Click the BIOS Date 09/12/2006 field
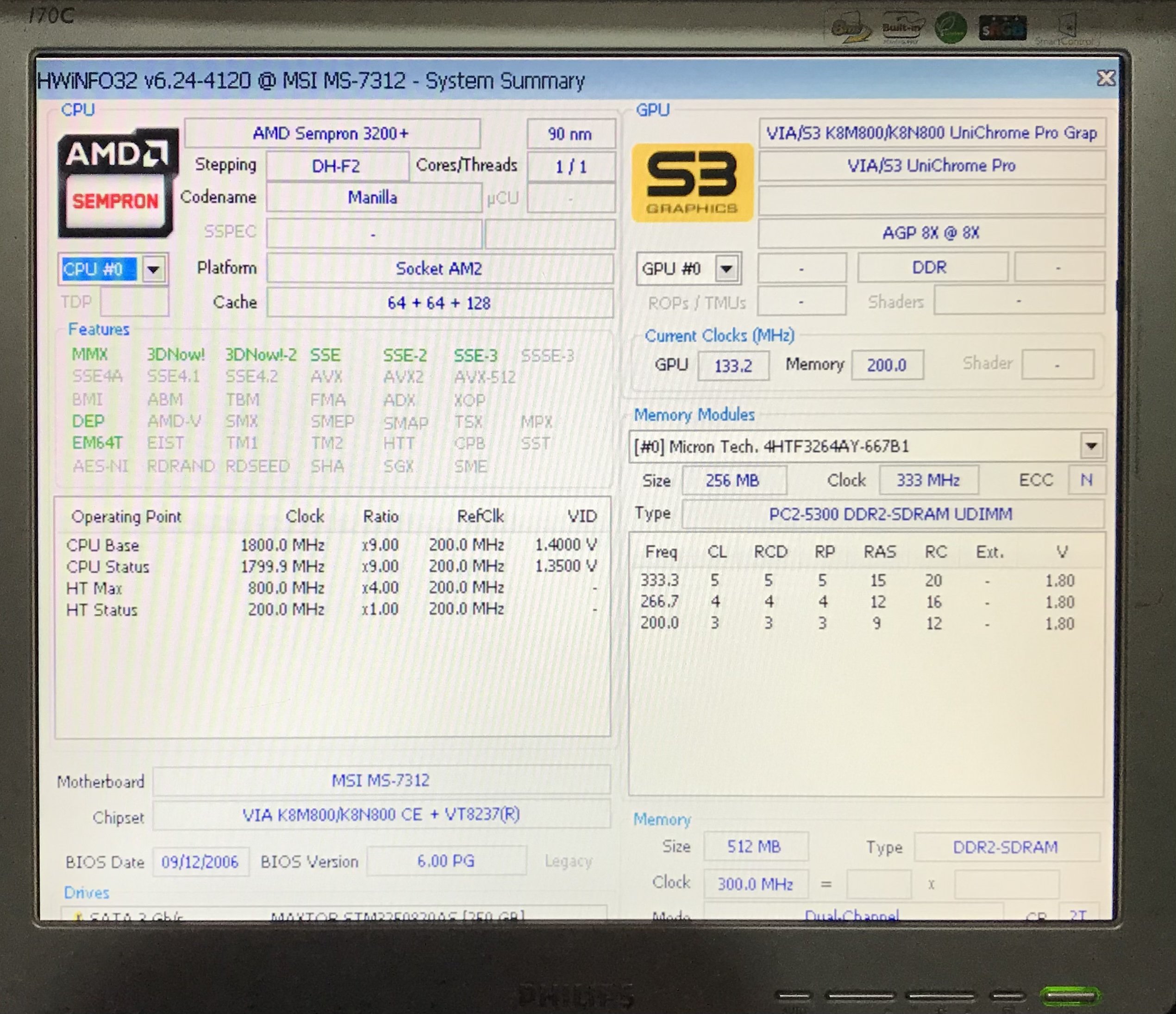This screenshot has width=1176, height=1014. 200,862
